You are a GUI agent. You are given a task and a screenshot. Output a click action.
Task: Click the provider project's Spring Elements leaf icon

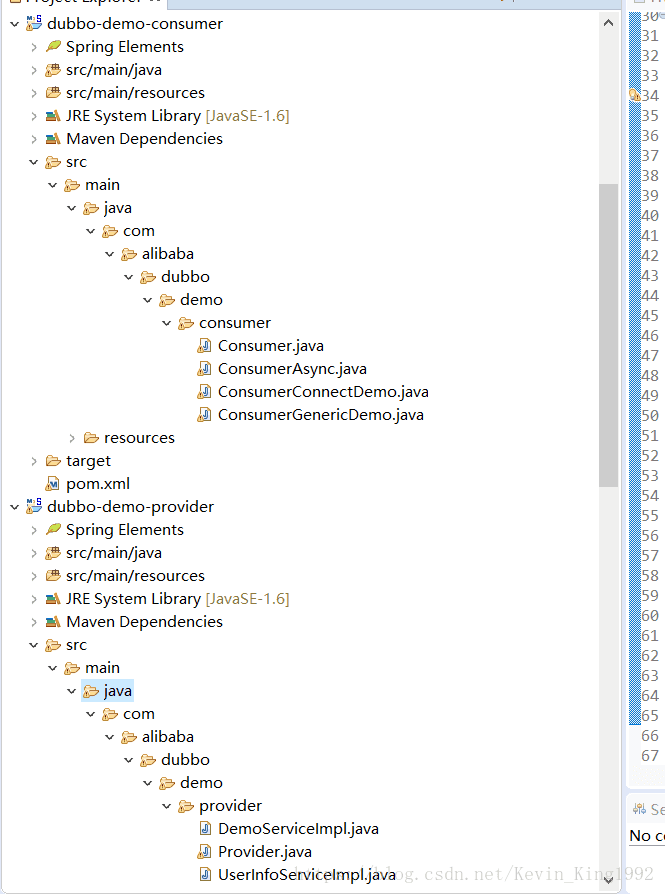[53, 529]
